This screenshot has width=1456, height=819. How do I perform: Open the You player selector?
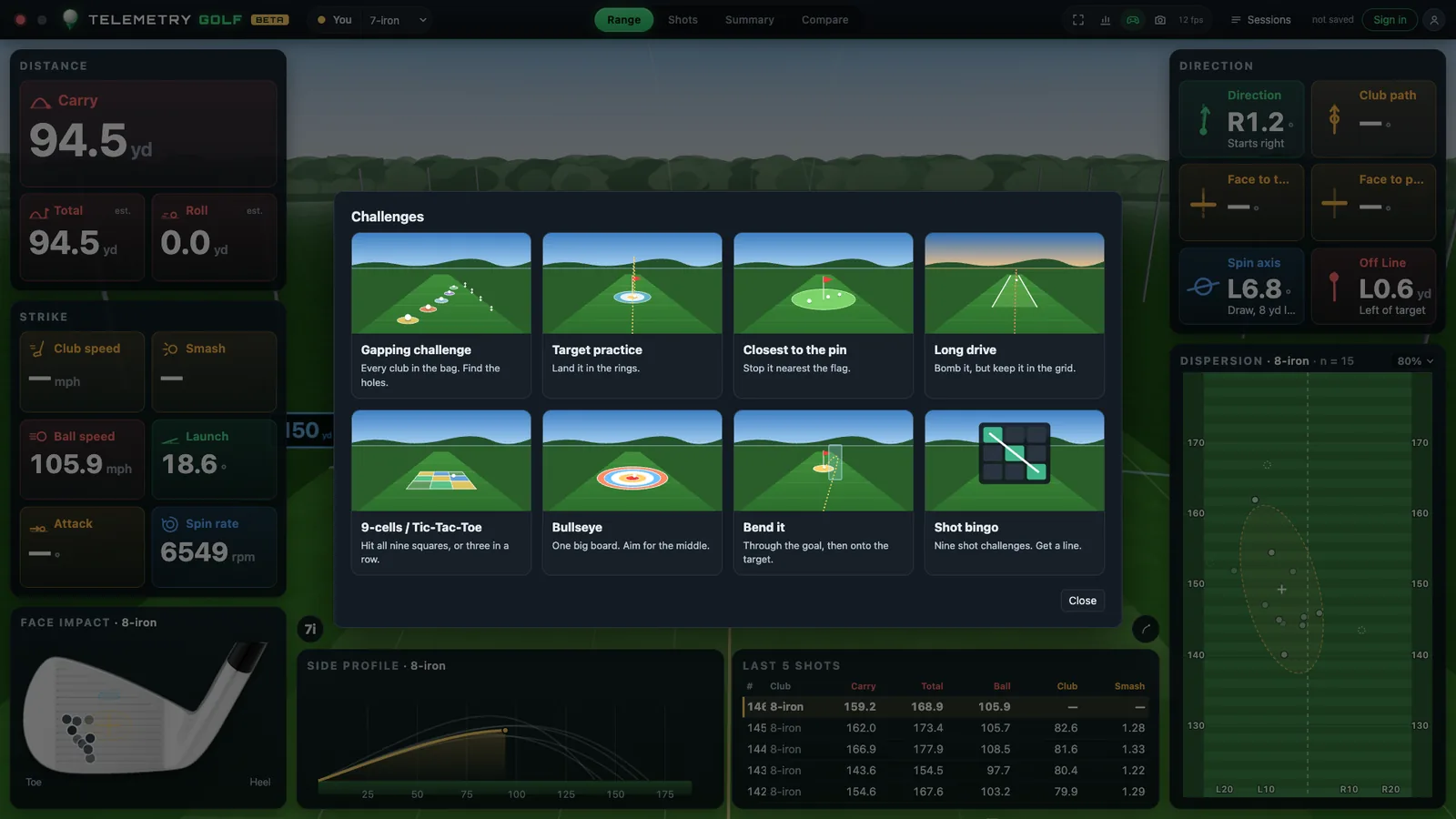(x=334, y=20)
